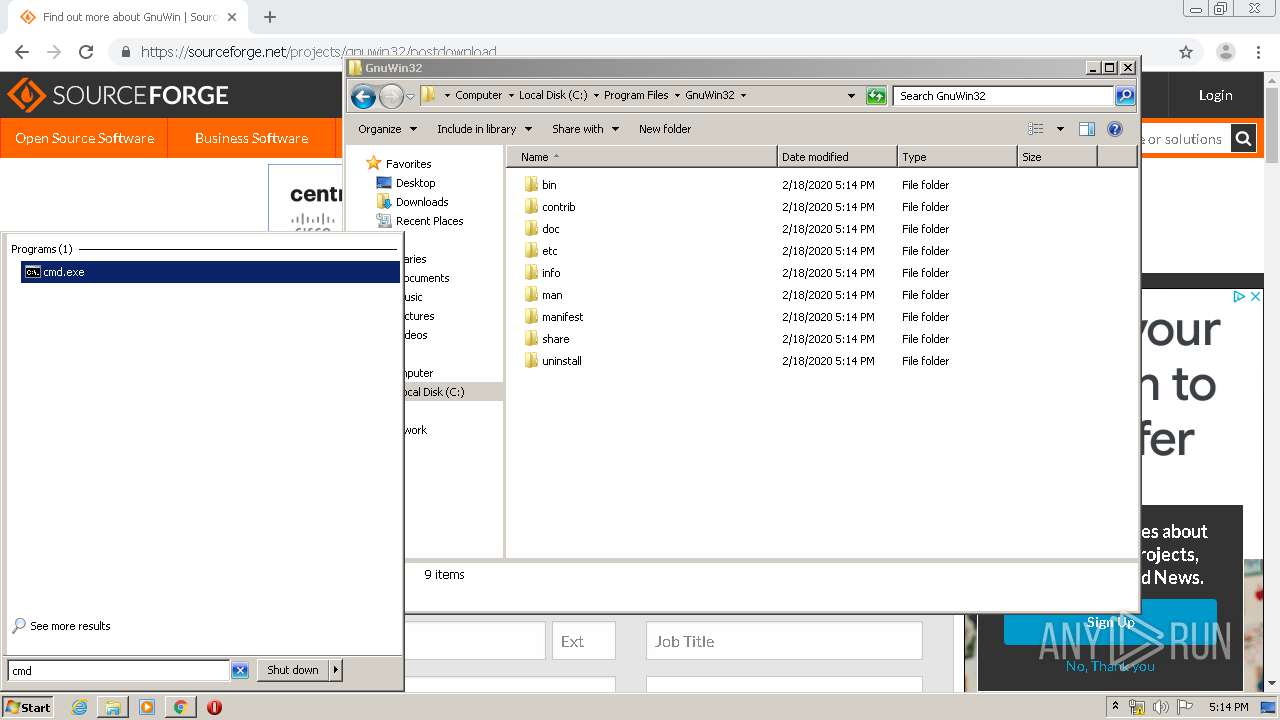This screenshot has height=720, width=1280.
Task: Open Explorer Help question mark
Action: 1115,129
